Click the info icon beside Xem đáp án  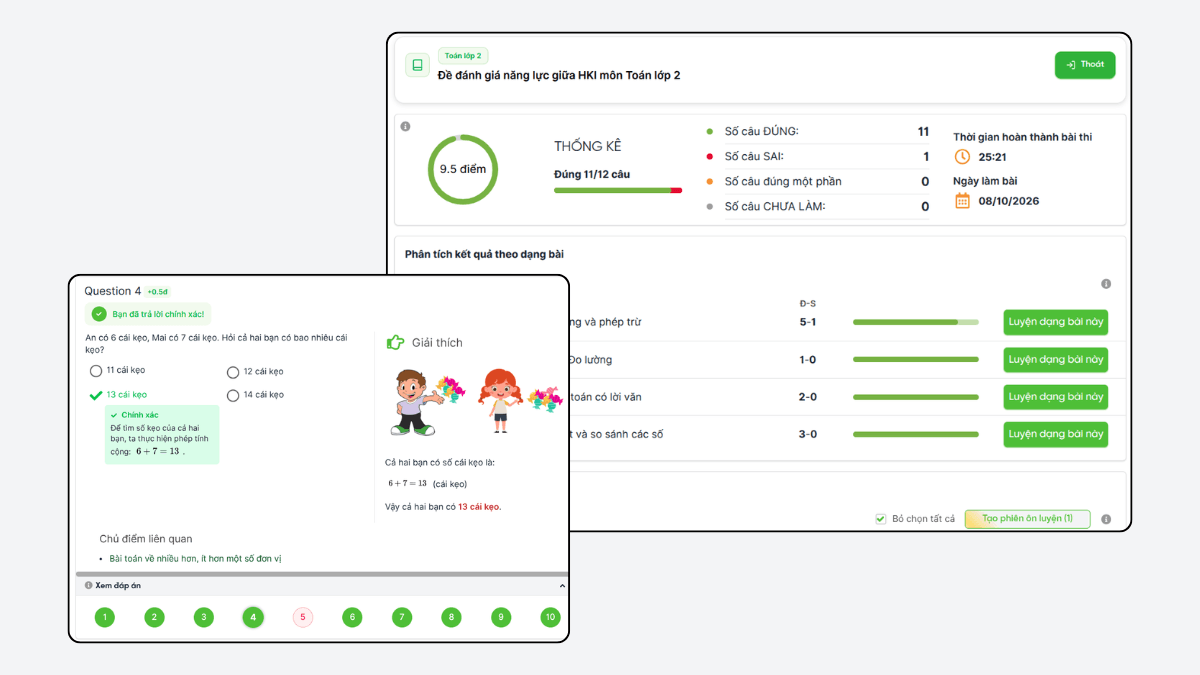(x=89, y=586)
